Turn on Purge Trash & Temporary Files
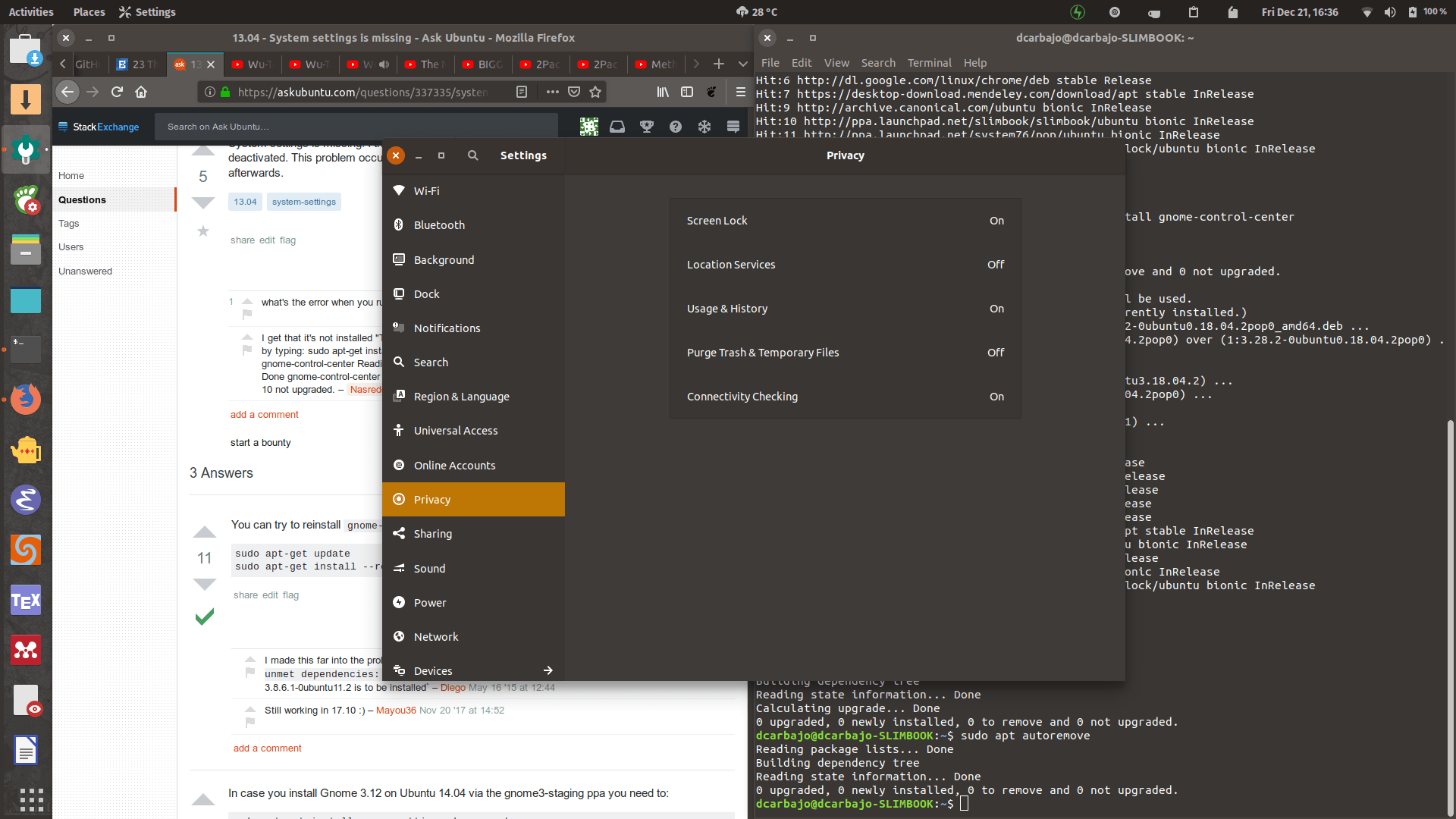 point(996,352)
